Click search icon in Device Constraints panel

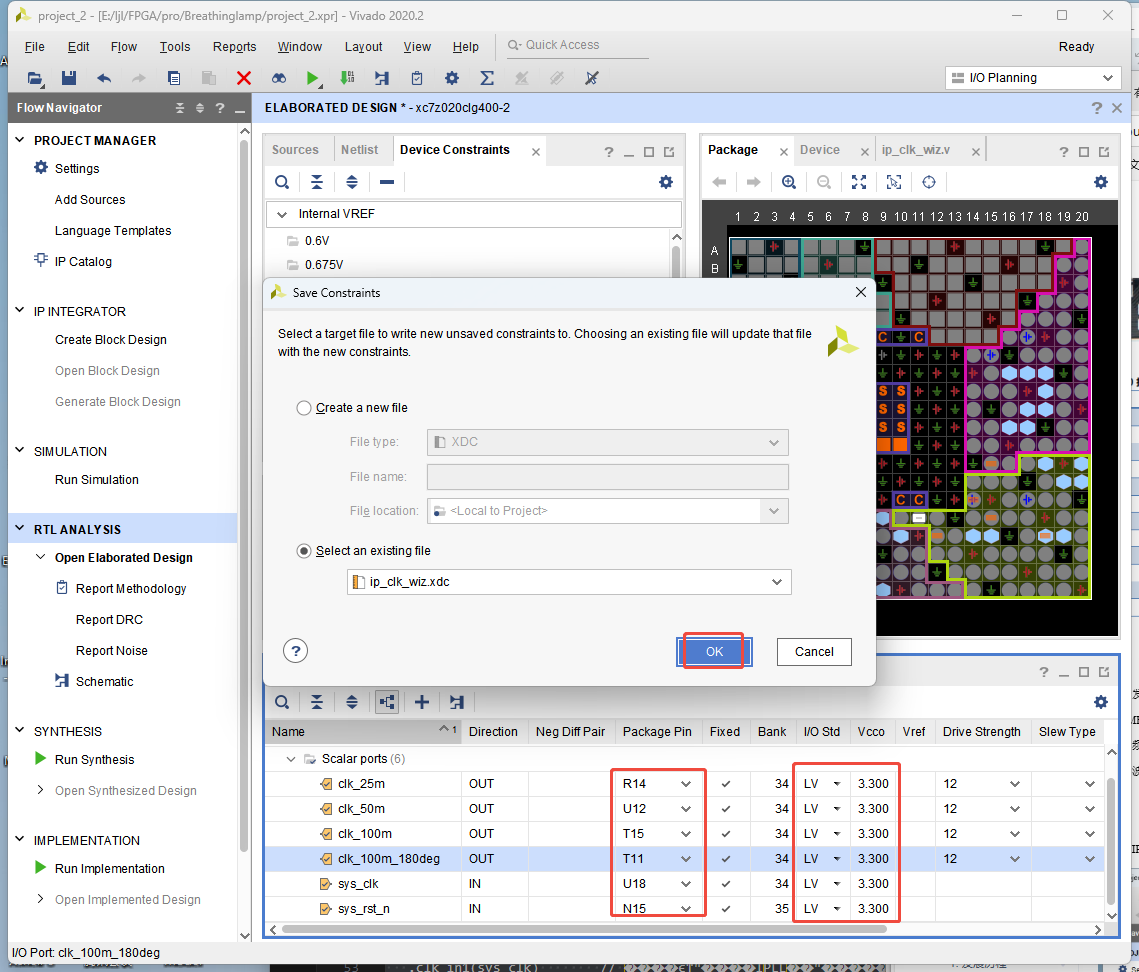pos(282,182)
